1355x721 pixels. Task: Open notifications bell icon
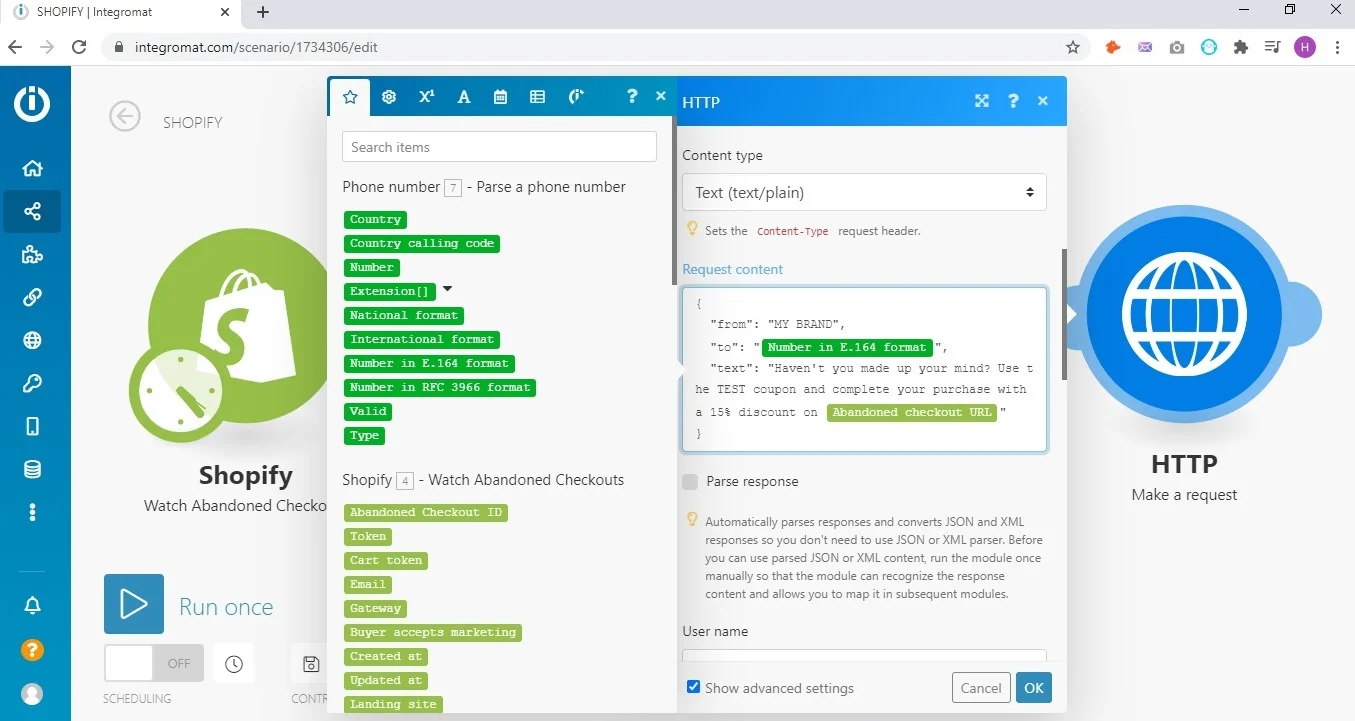[33, 606]
